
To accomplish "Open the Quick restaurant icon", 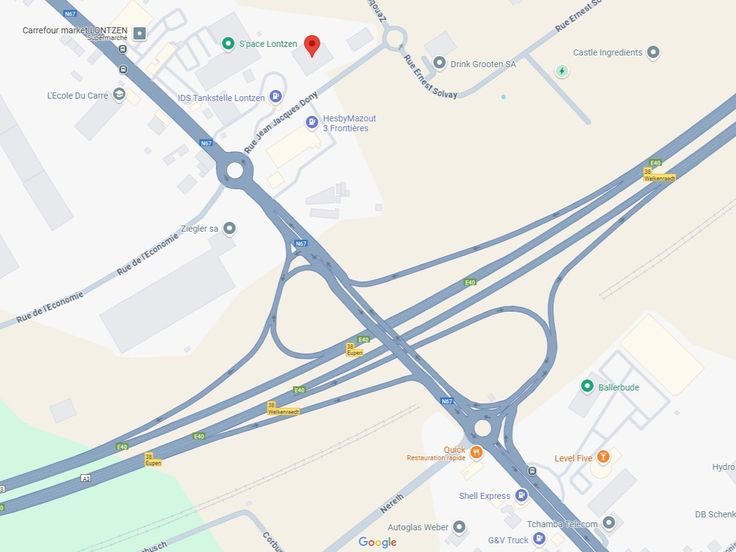I will point(476,452).
